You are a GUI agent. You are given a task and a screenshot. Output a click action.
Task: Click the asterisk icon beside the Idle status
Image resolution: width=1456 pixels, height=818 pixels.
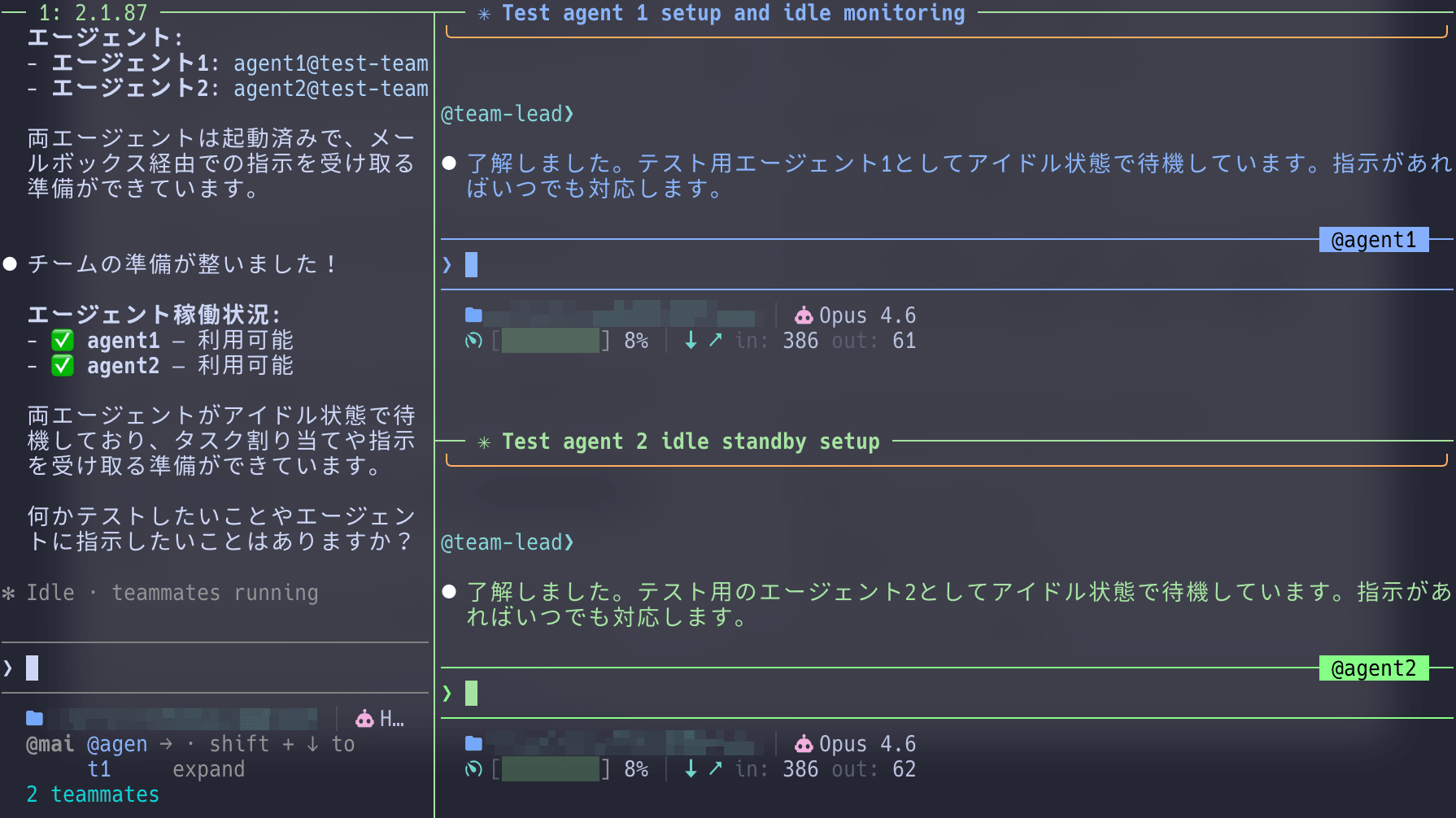click(9, 594)
